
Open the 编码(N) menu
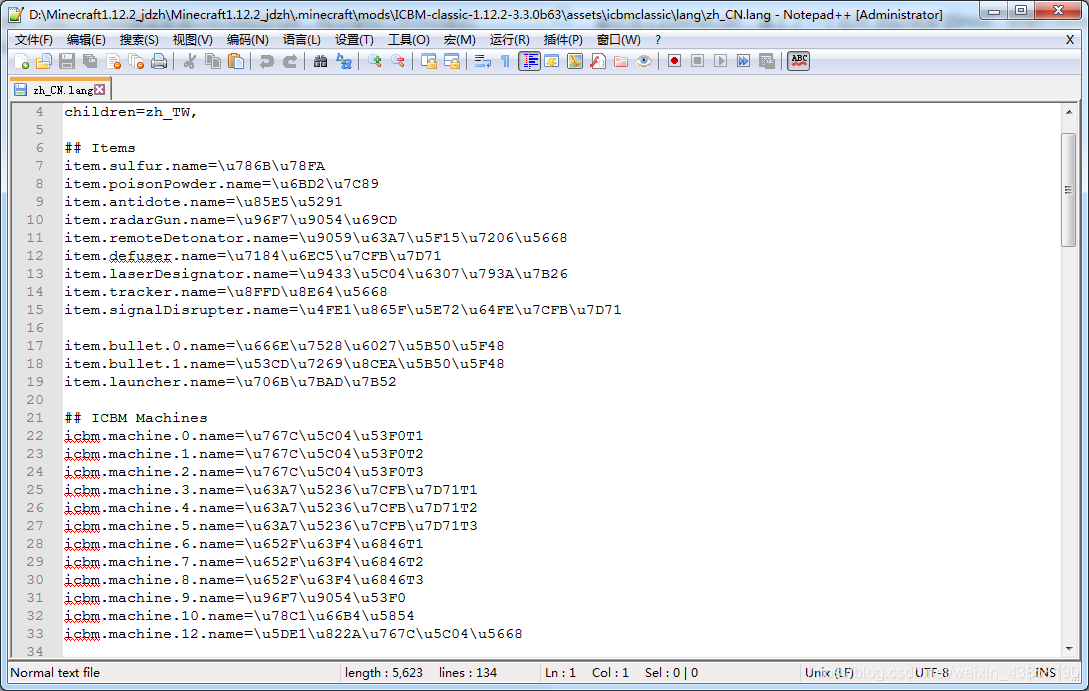click(248, 40)
